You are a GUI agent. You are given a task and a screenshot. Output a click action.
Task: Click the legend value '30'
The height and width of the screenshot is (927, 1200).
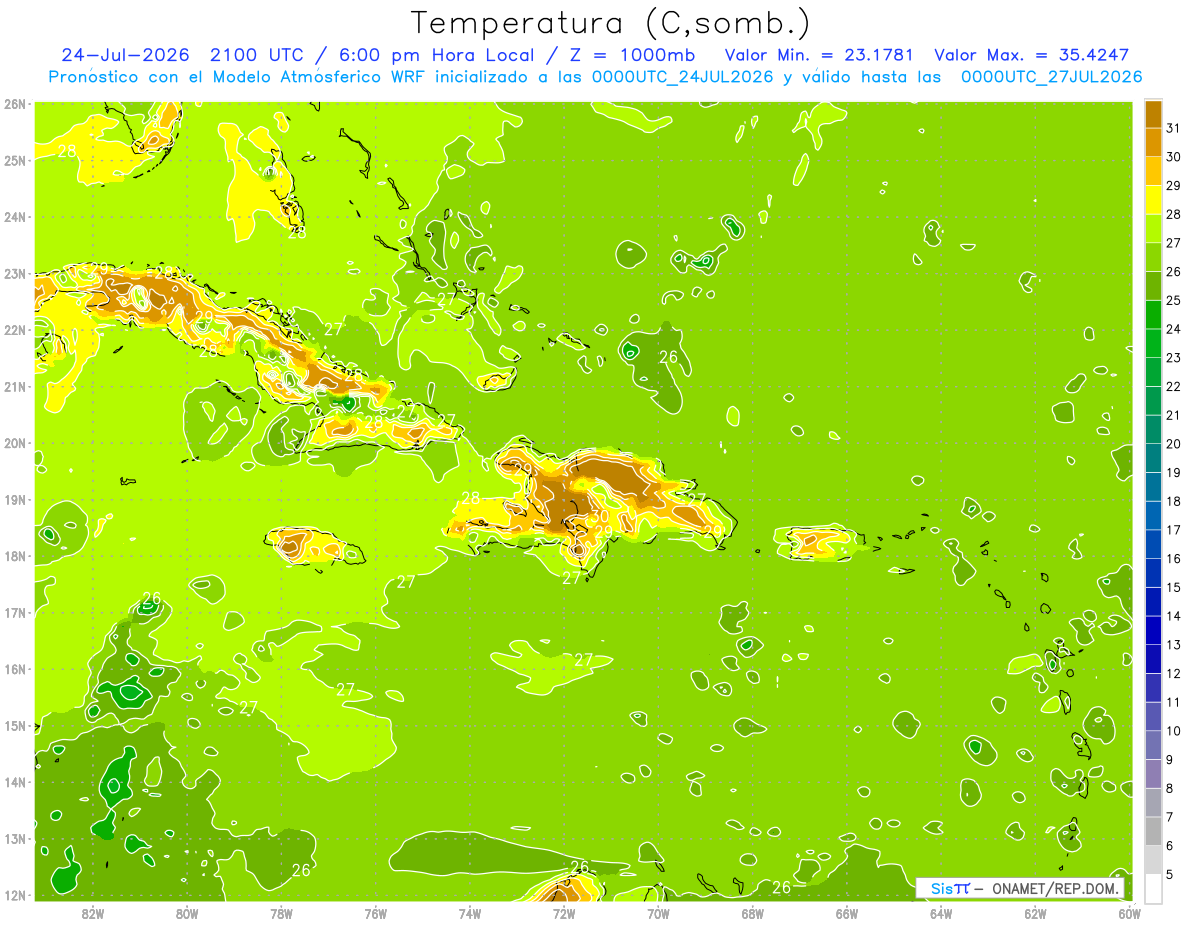coord(1173,157)
